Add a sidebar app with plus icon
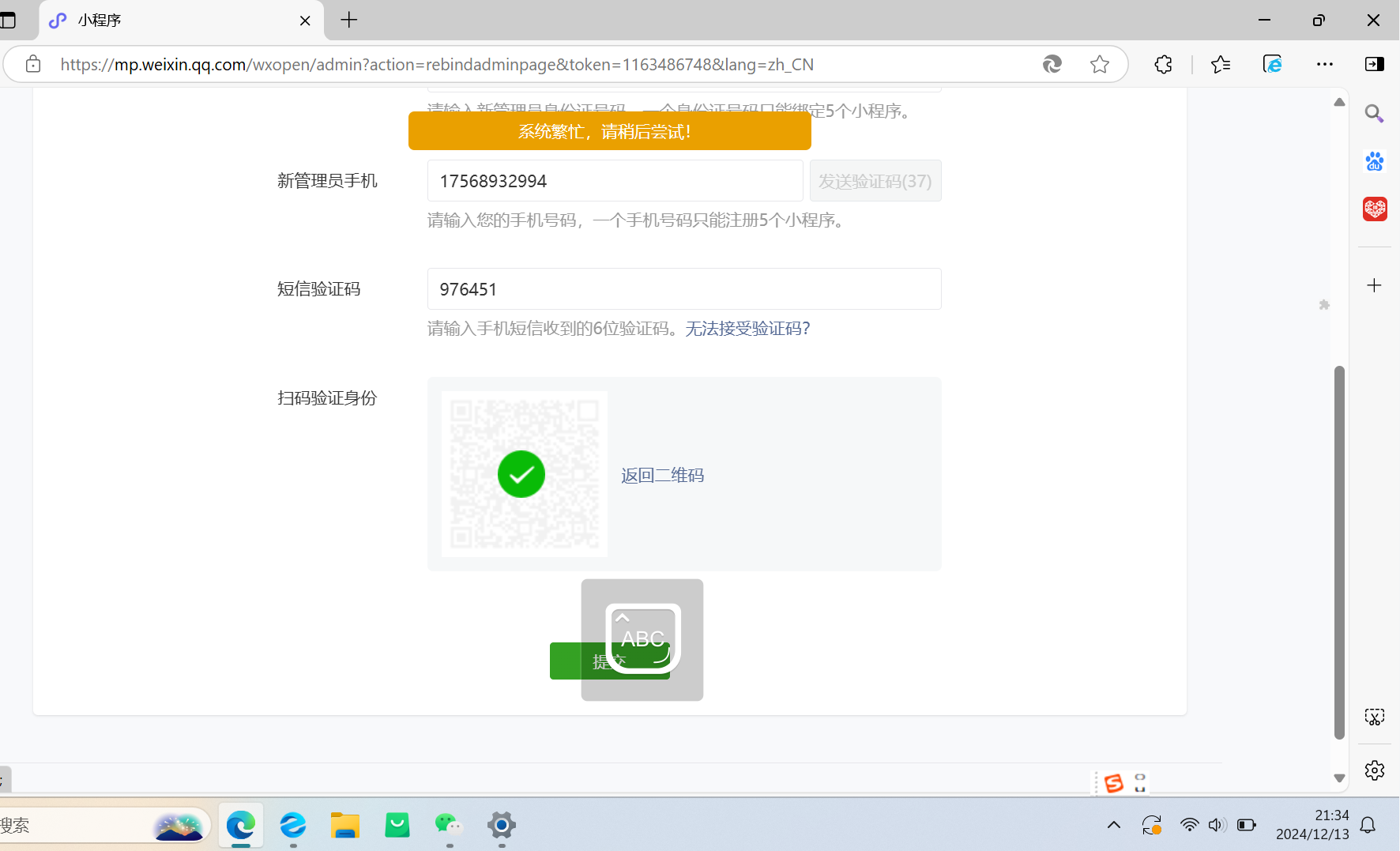 tap(1375, 285)
